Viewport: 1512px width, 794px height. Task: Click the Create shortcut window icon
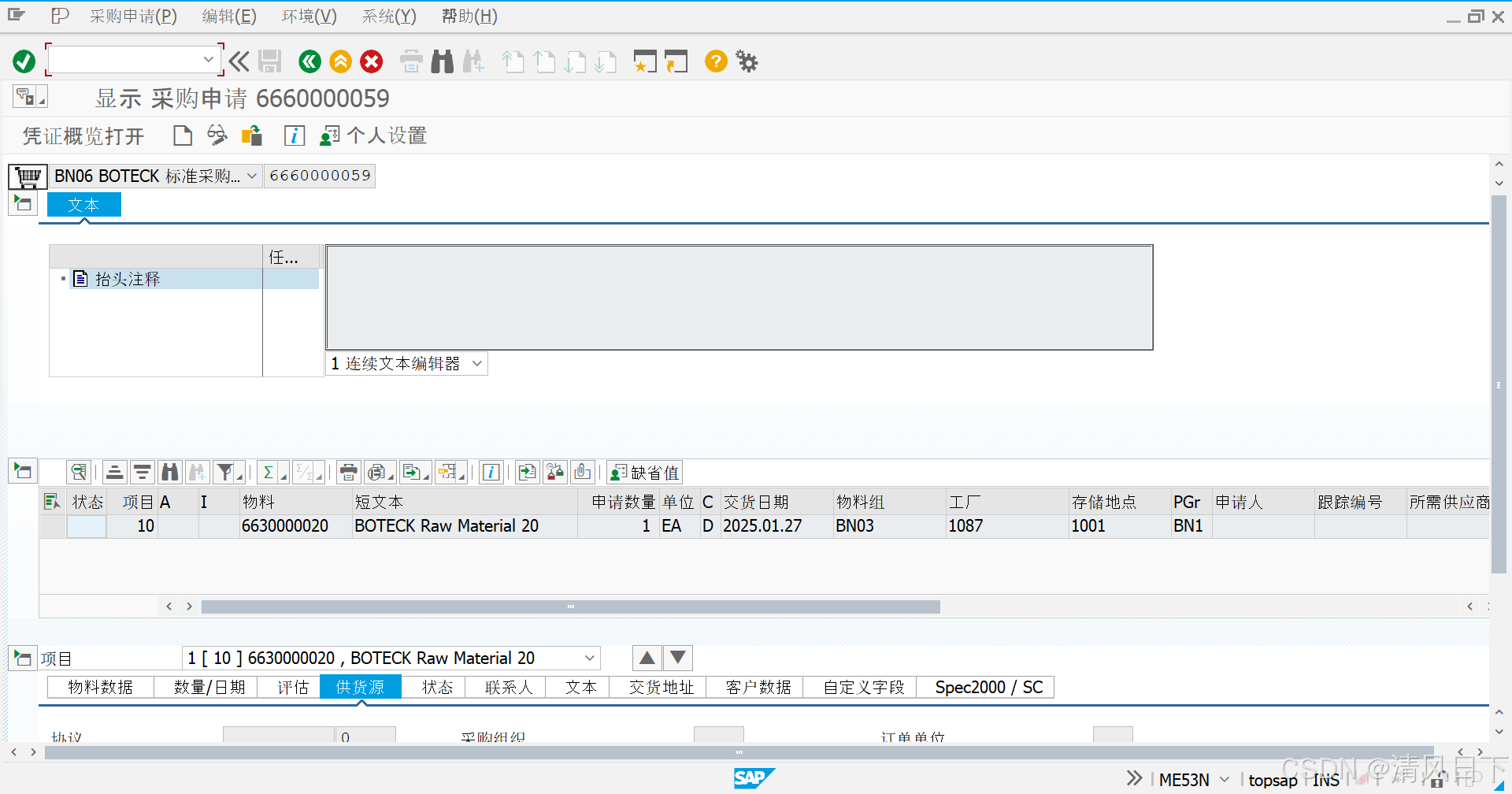click(x=676, y=61)
